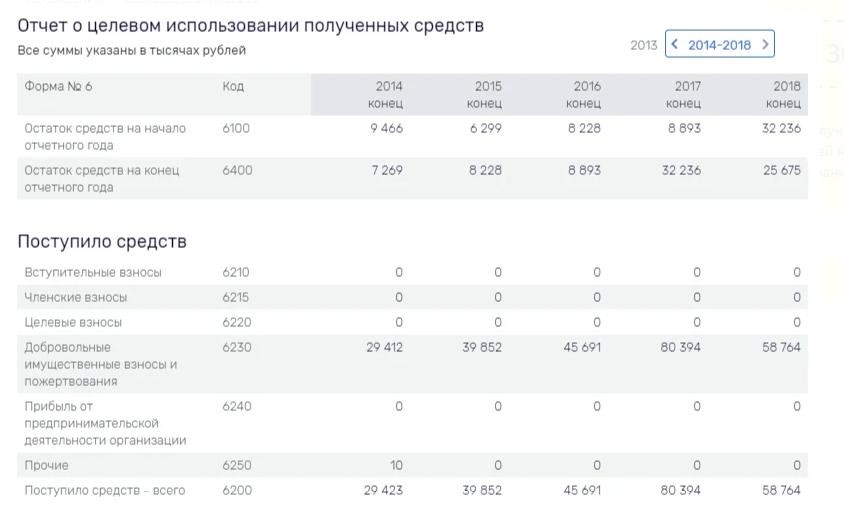Click the Целевые взносы row label
844x530 pixels.
pyautogui.click(x=73, y=322)
